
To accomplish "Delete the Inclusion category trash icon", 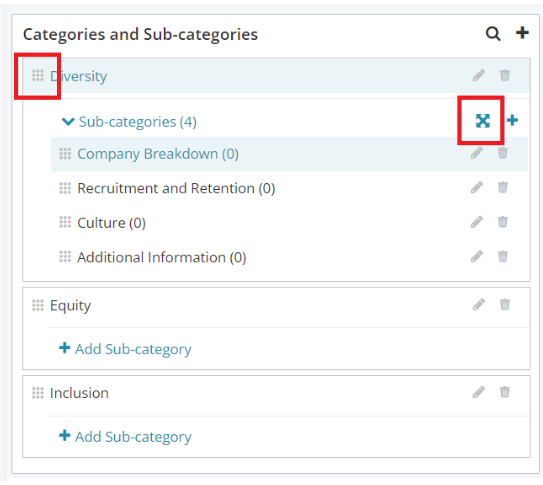I will (x=505, y=392).
